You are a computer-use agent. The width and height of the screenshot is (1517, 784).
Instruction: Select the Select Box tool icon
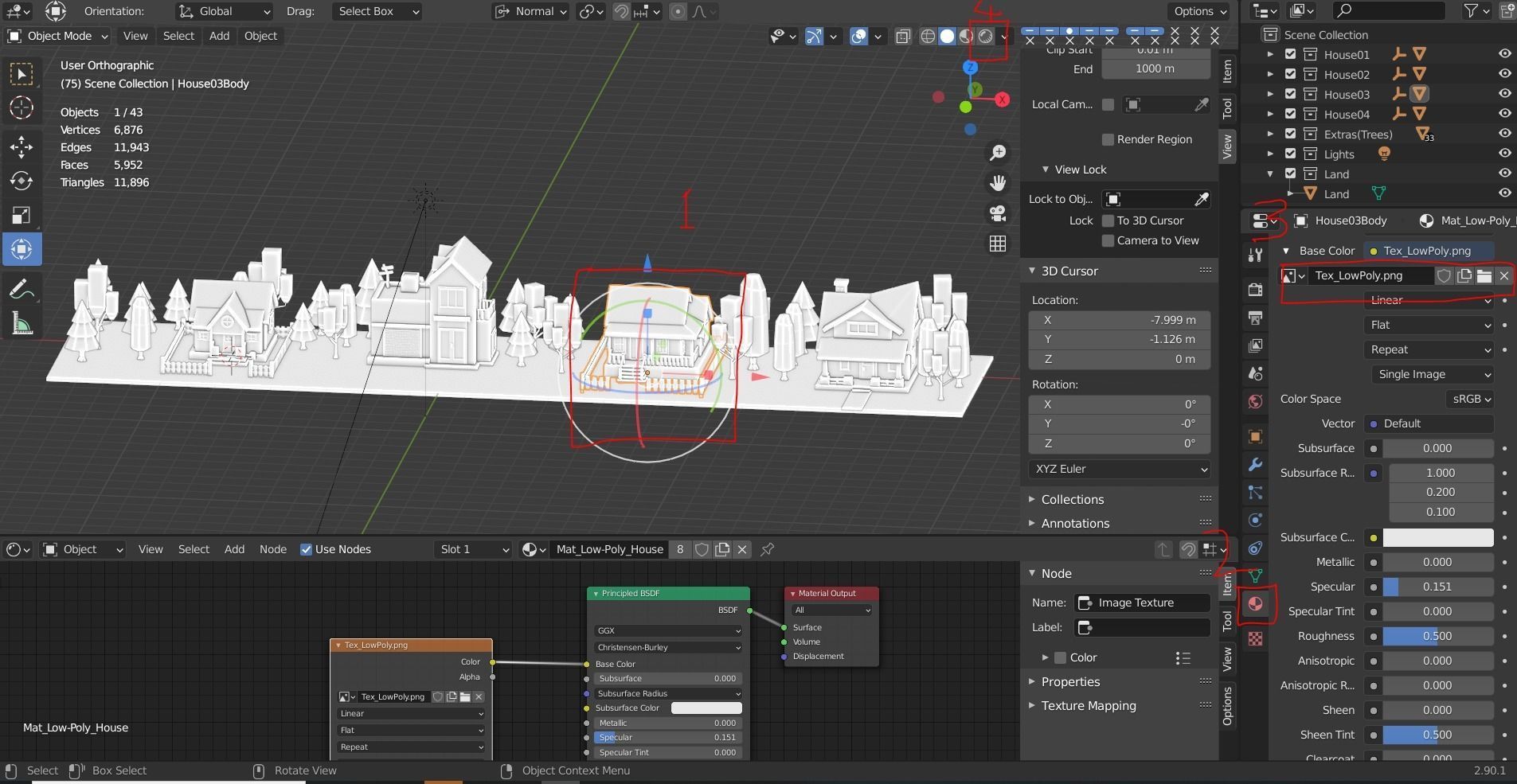[22, 74]
